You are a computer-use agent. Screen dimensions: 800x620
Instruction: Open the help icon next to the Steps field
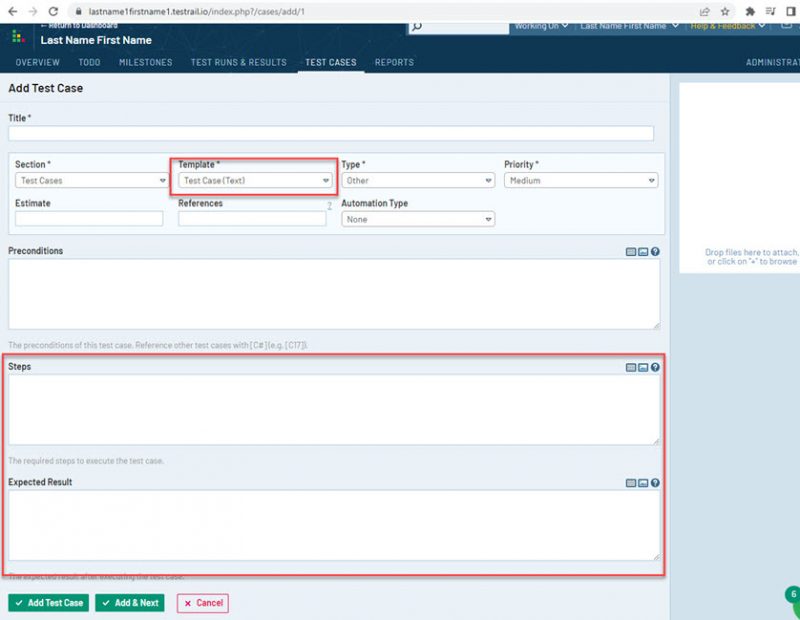(657, 366)
